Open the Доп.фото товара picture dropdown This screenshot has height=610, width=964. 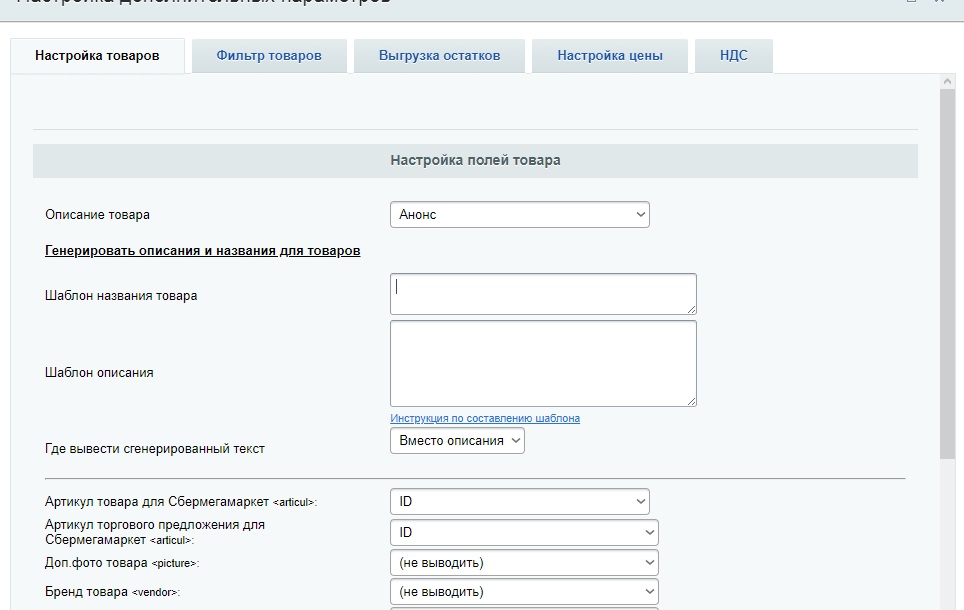[x=523, y=562]
